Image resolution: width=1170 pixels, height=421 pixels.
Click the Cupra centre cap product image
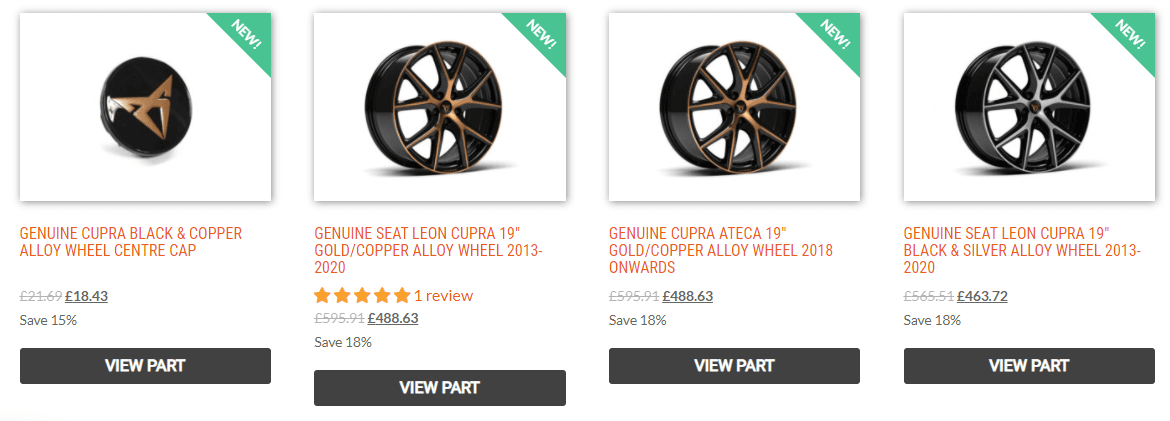pos(145,106)
